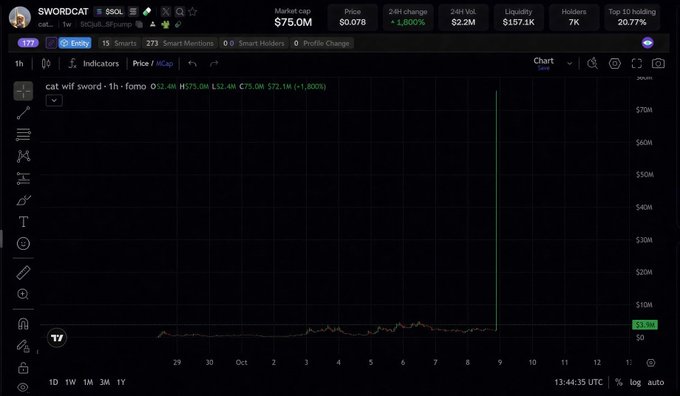Open the quick search icon in chart toolbar
This screenshot has height=396, width=680.
592,64
